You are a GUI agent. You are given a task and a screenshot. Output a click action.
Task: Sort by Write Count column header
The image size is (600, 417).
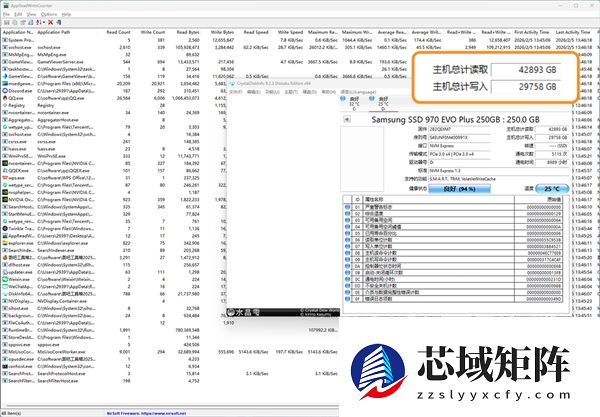pos(152,33)
